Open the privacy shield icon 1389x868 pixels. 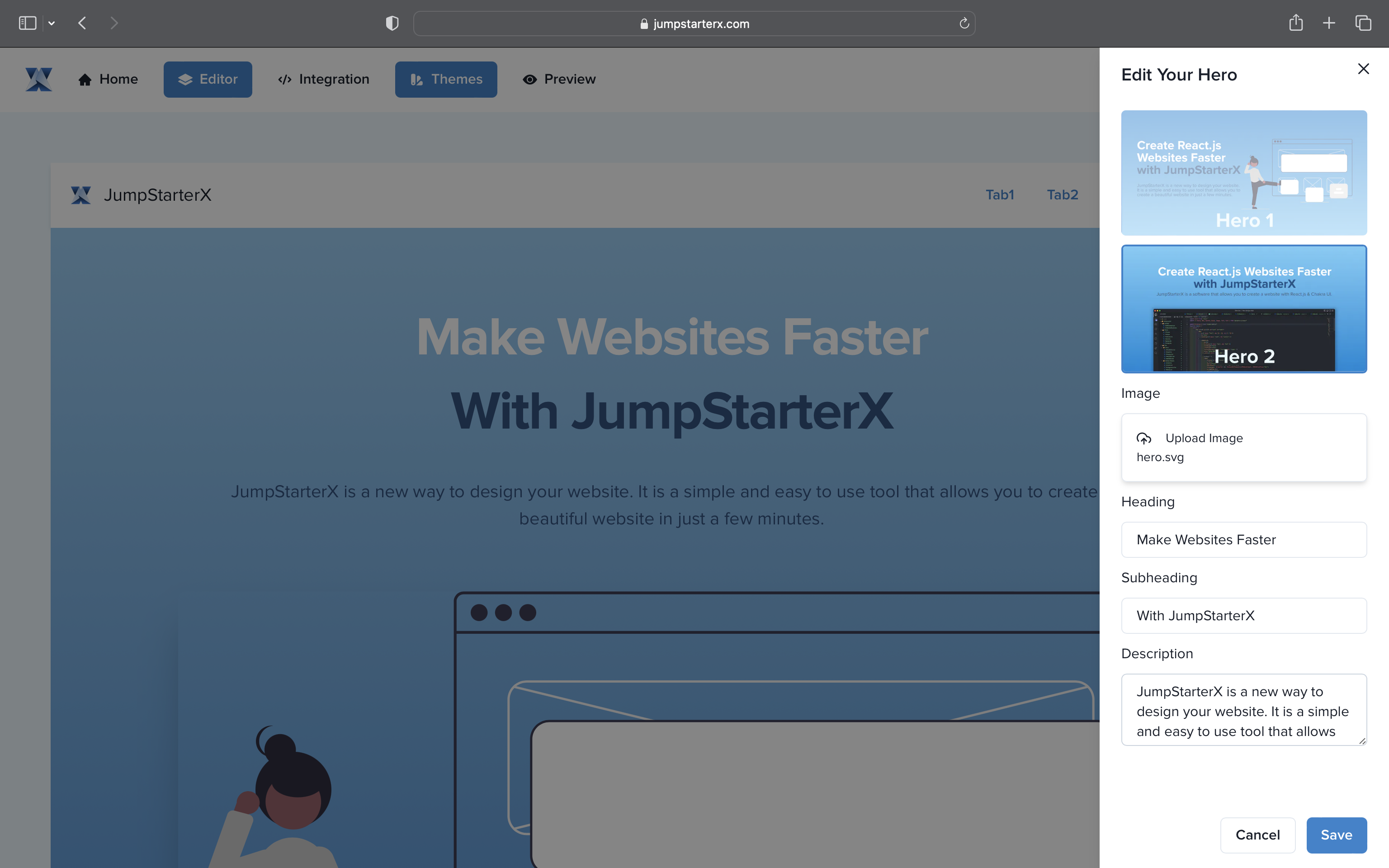tap(392, 23)
